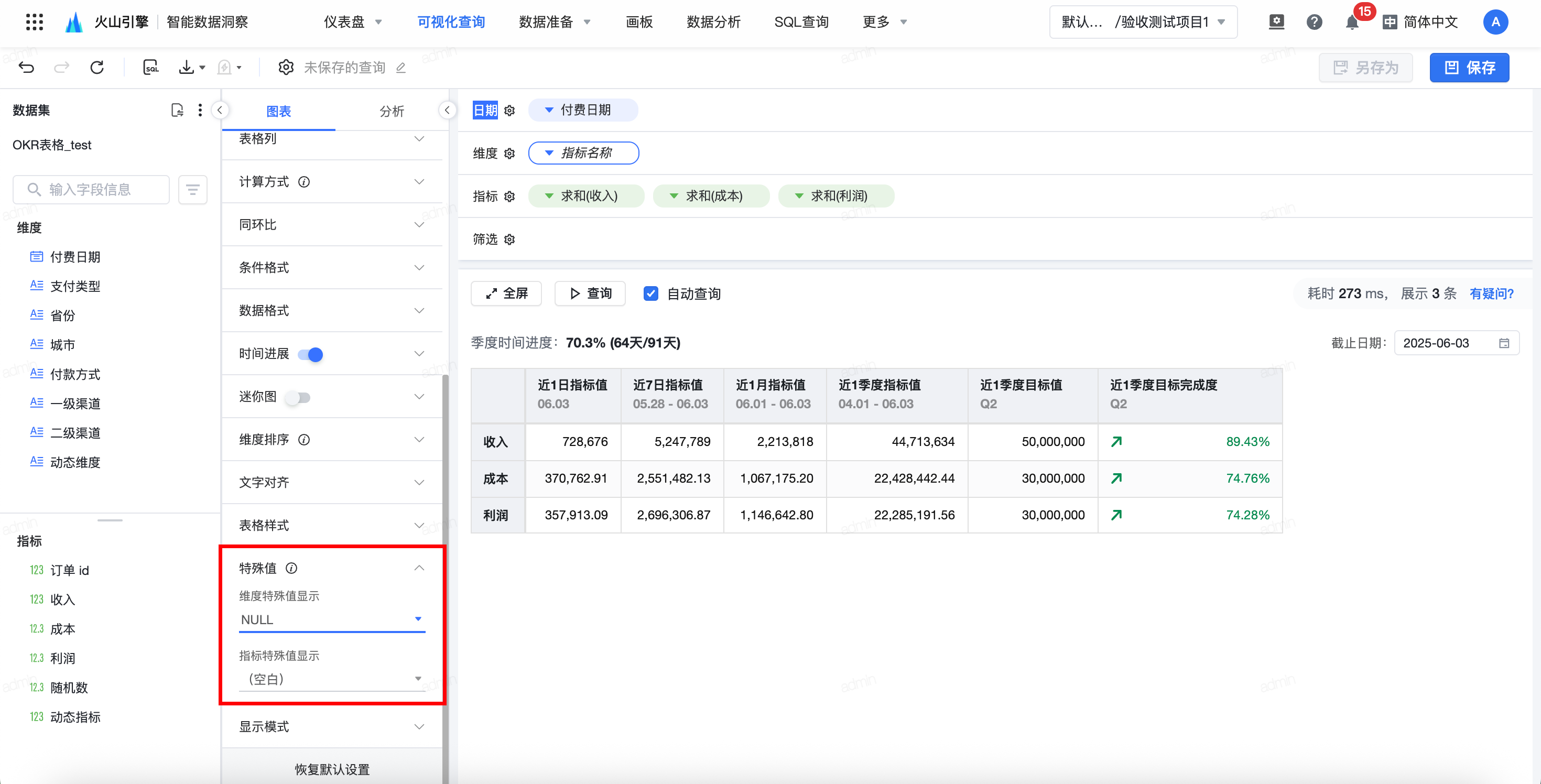This screenshot has height=784, width=1541.
Task: Click the field filter icon
Action: pos(193,190)
